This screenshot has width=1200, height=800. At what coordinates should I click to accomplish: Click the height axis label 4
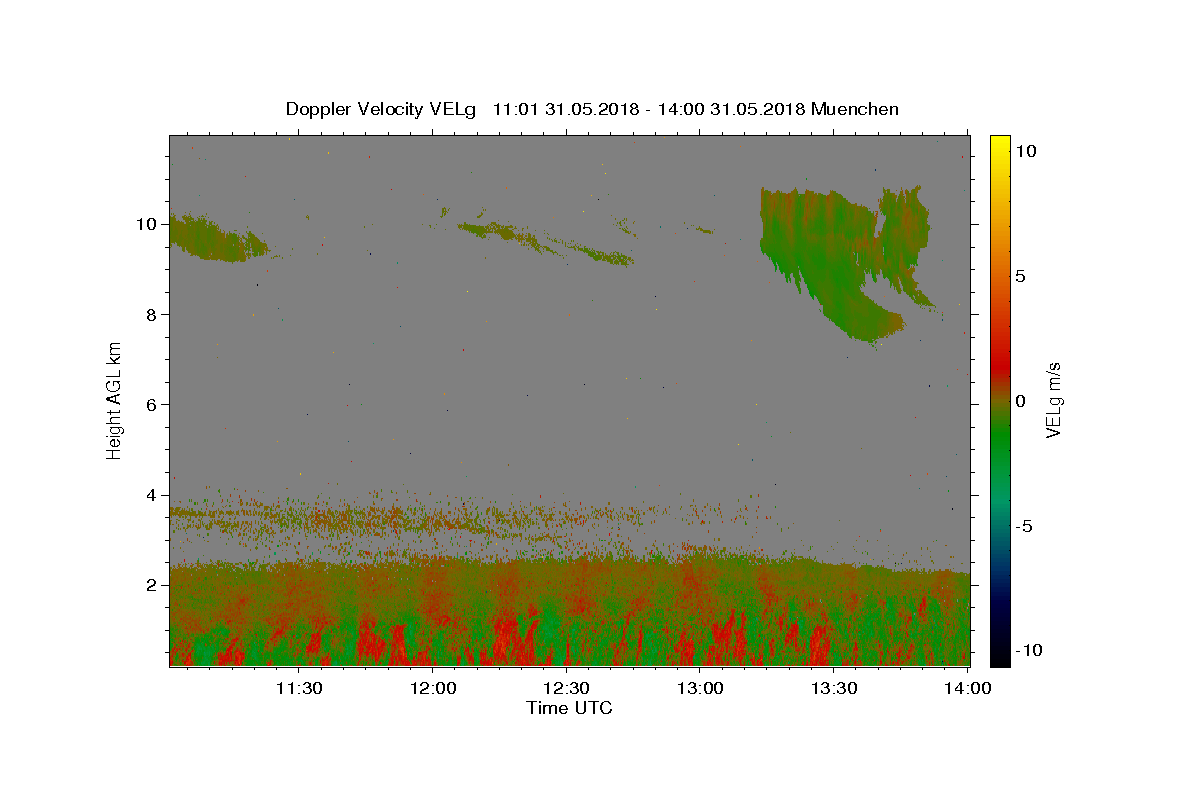tap(153, 495)
